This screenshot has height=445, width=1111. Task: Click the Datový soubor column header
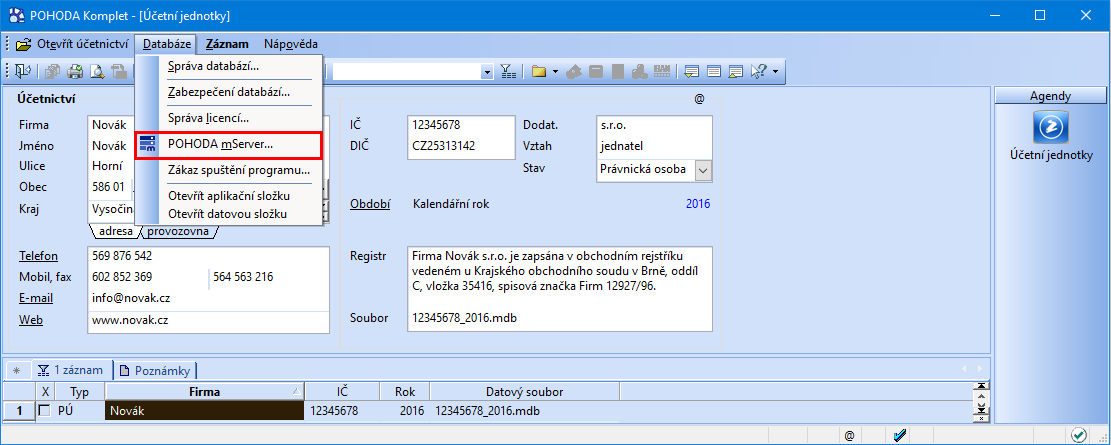(524, 392)
